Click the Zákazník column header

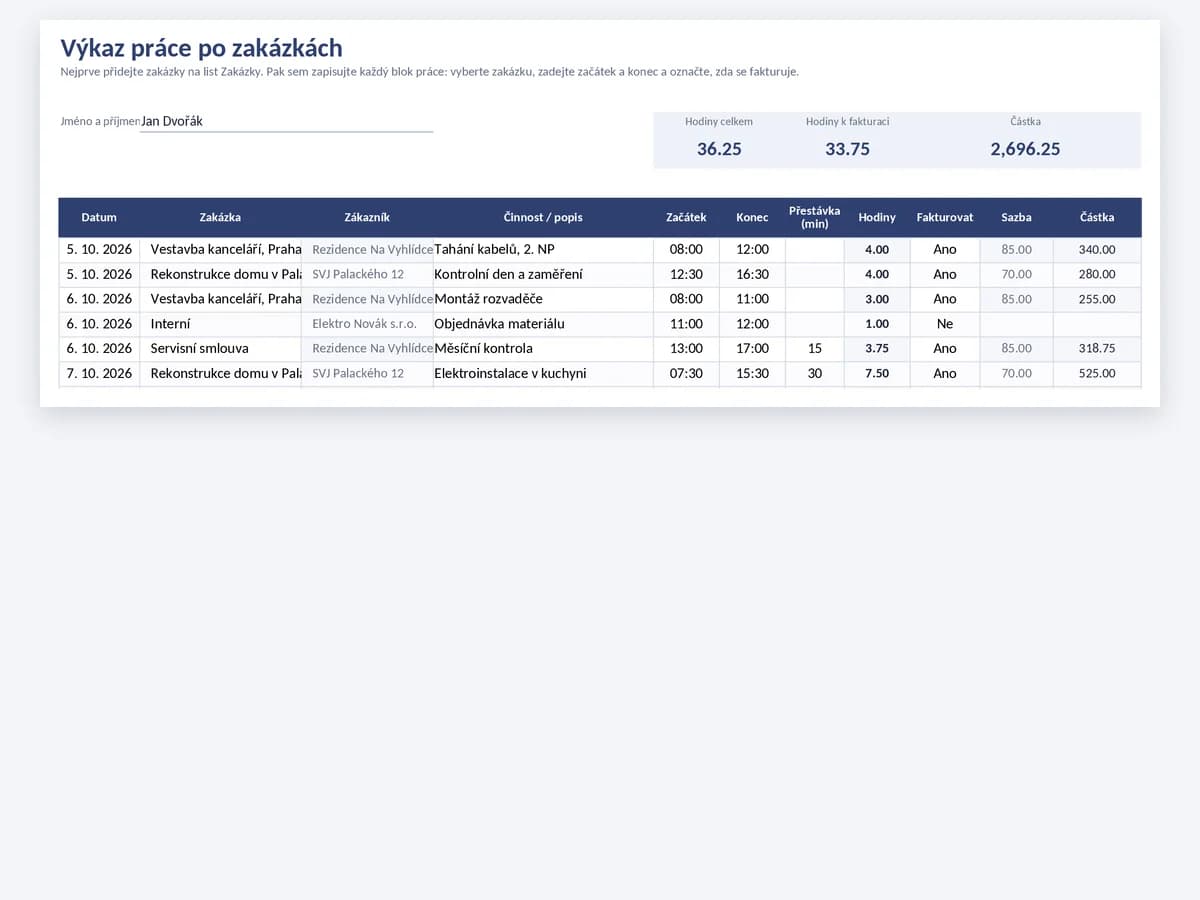(367, 217)
